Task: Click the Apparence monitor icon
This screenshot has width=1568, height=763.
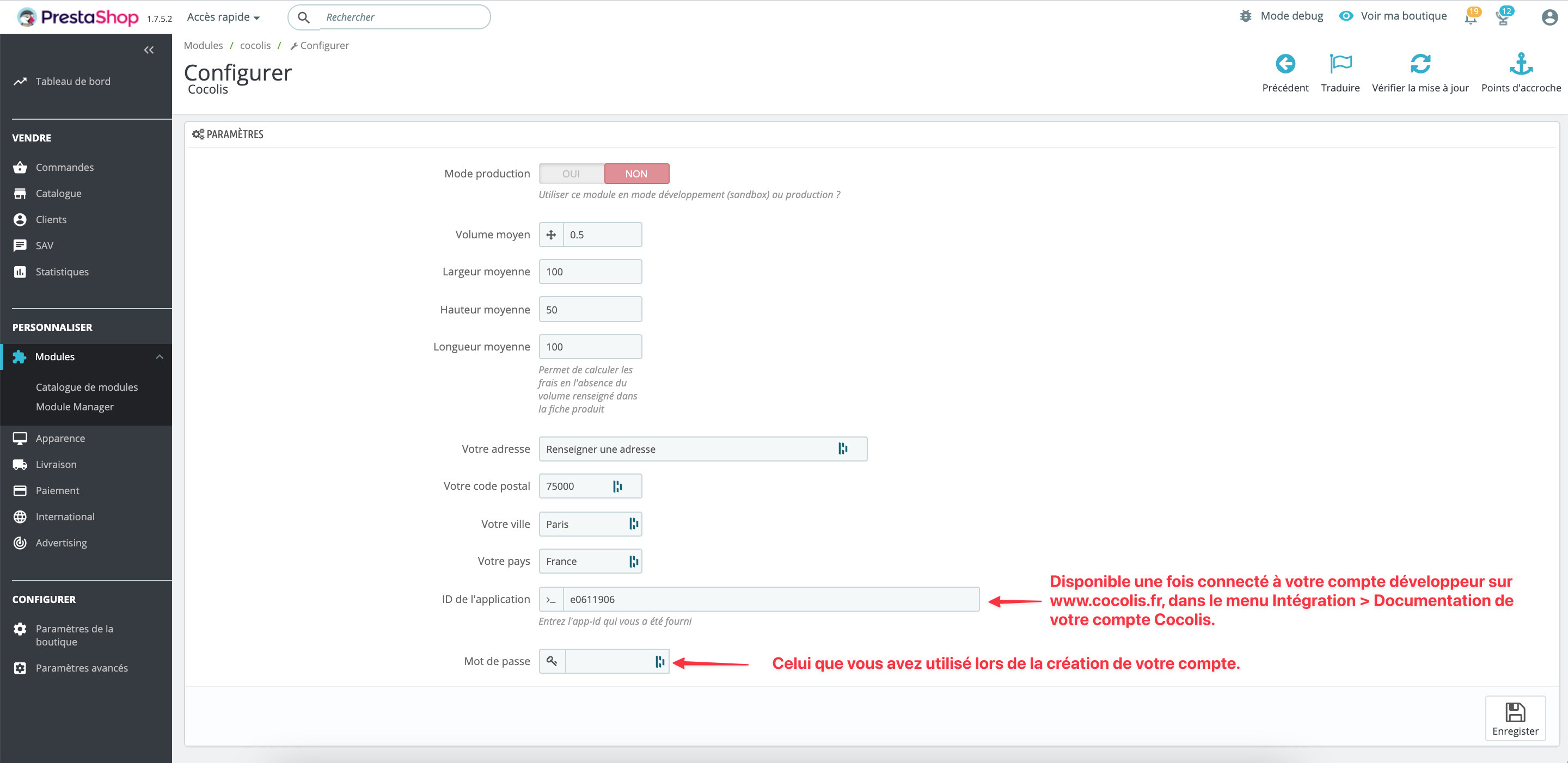Action: [x=20, y=438]
